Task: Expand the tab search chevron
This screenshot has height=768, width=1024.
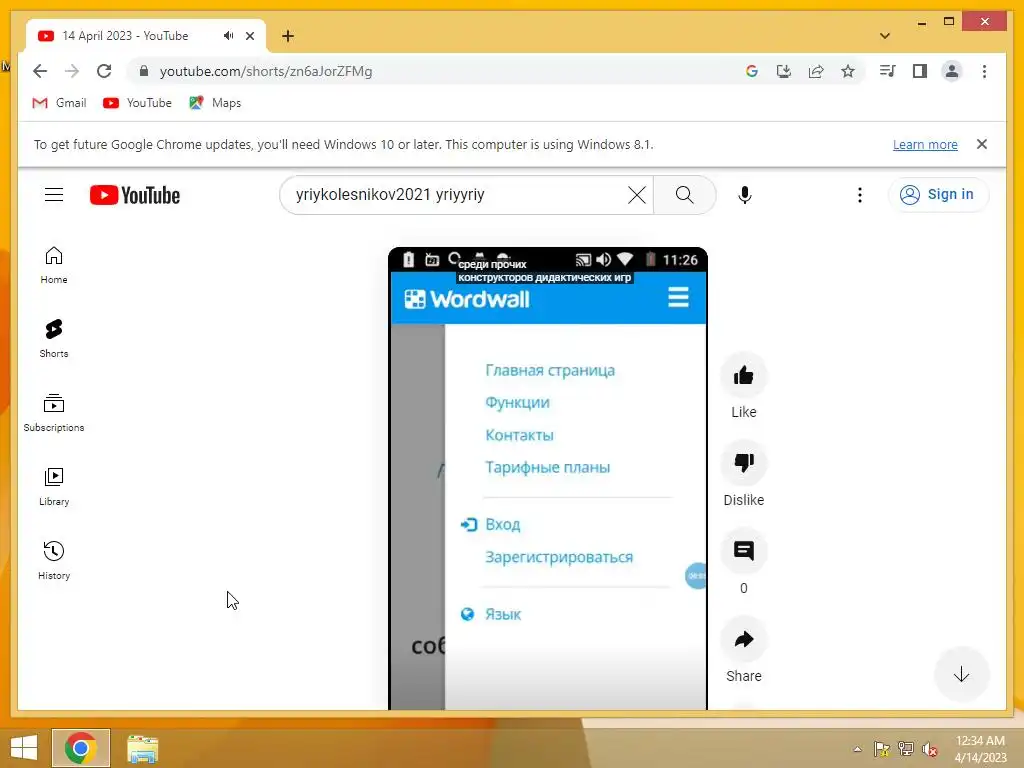Action: [885, 36]
